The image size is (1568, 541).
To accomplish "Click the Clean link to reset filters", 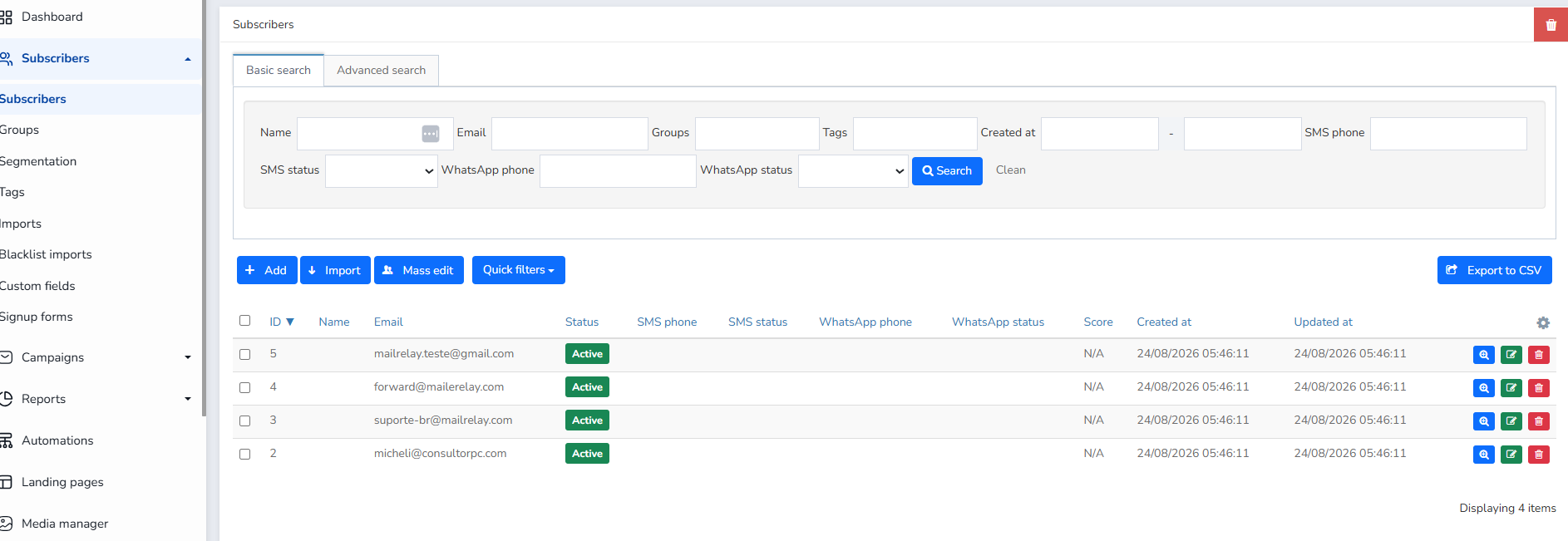I will point(1010,170).
